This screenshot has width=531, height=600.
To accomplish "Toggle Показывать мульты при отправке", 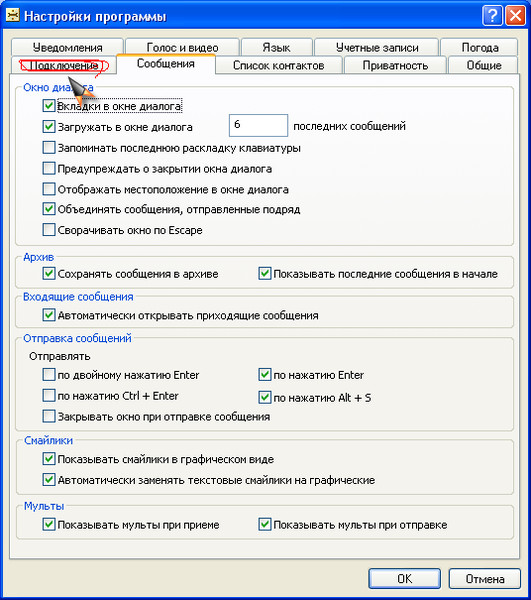I will (x=265, y=524).
